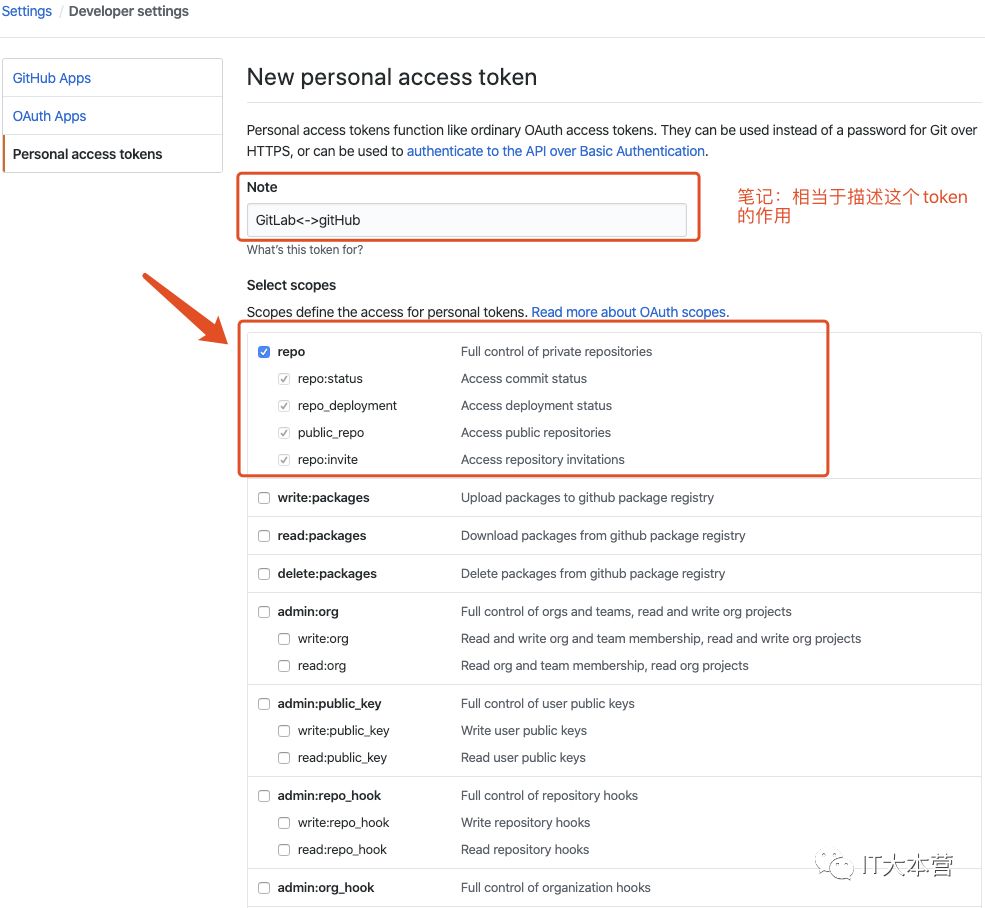Screen dimensions: 985x908
Task: Enable admin:public_key scope checkbox
Action: click(x=264, y=704)
